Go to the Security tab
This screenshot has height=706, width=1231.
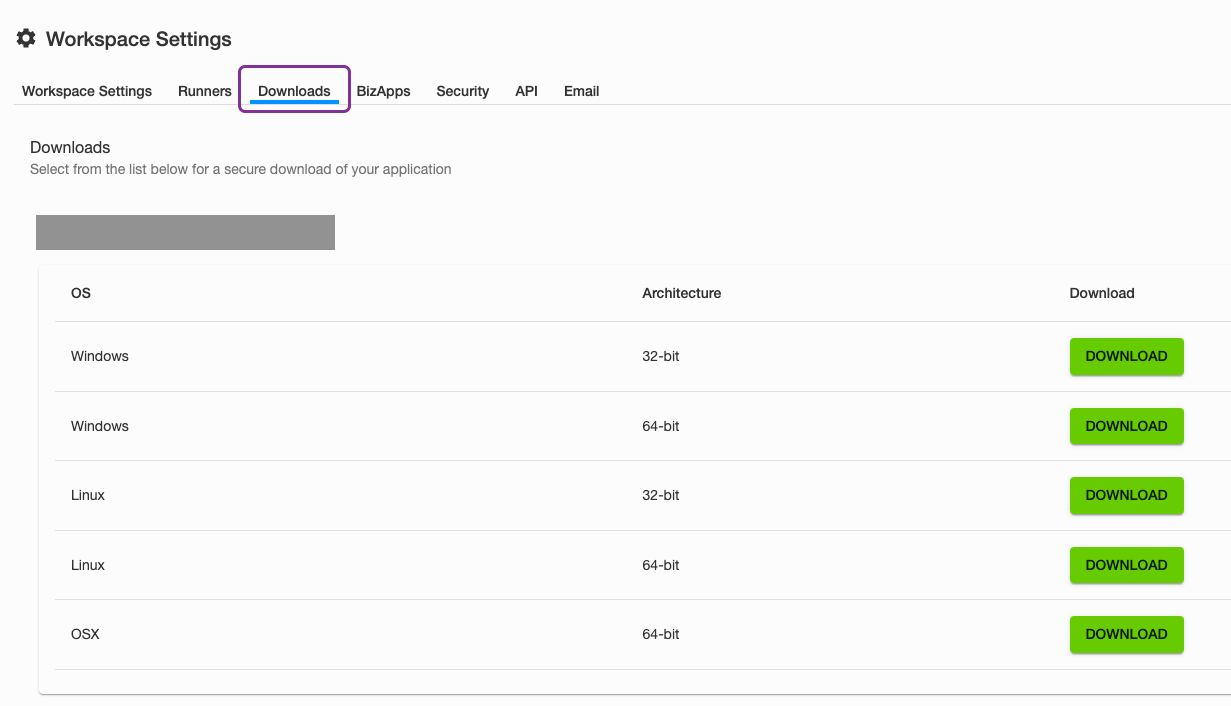463,91
